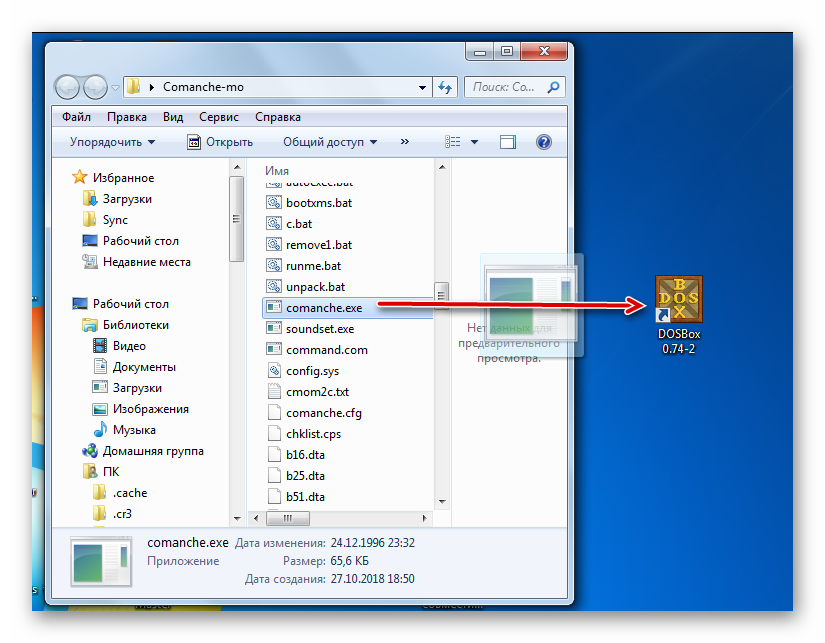
Task: Open the Сервис menu
Action: point(218,116)
